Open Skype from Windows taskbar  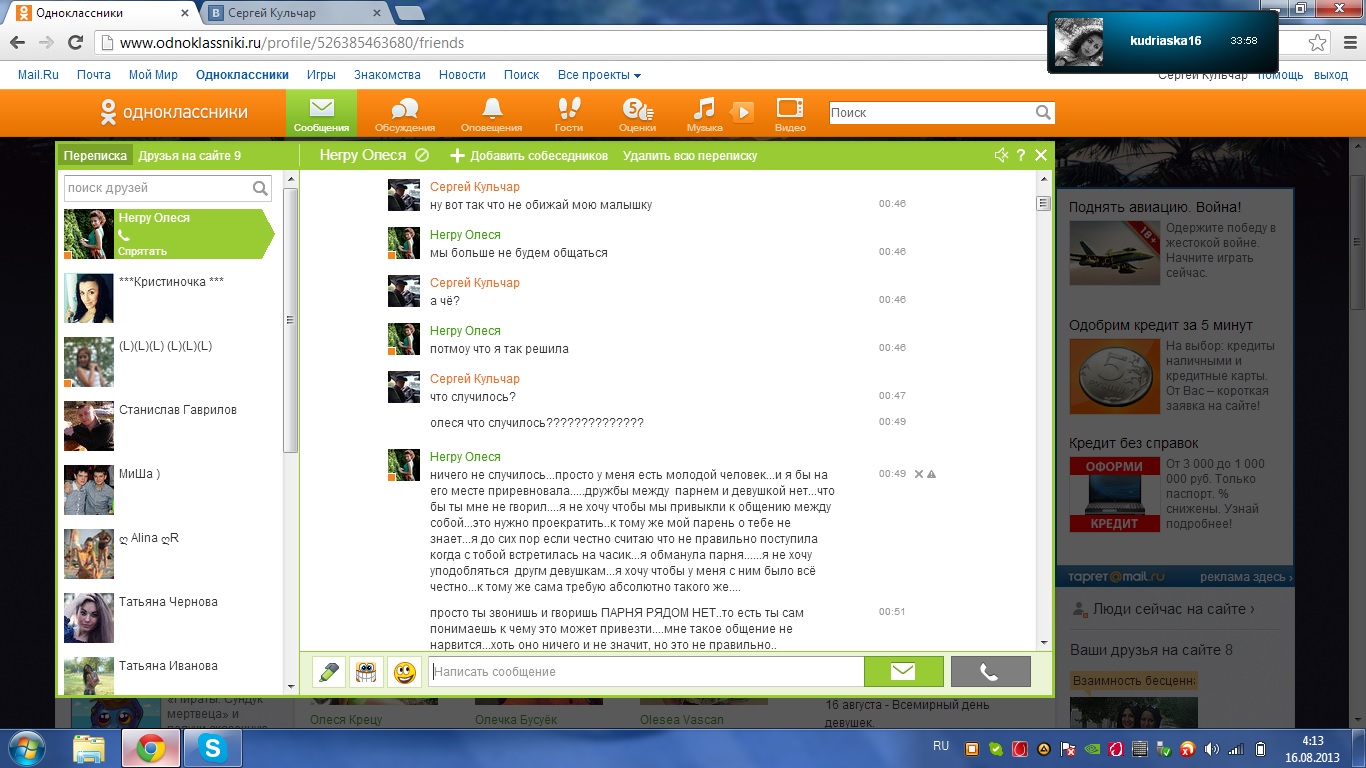coord(212,748)
